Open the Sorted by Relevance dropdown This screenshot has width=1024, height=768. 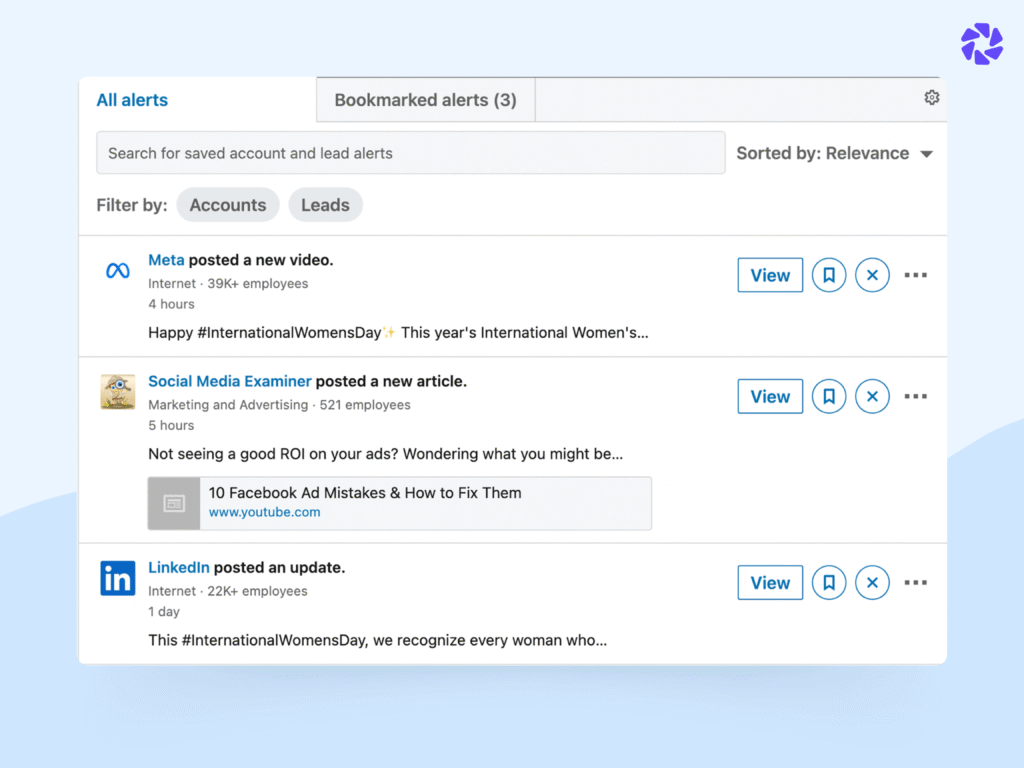(836, 153)
